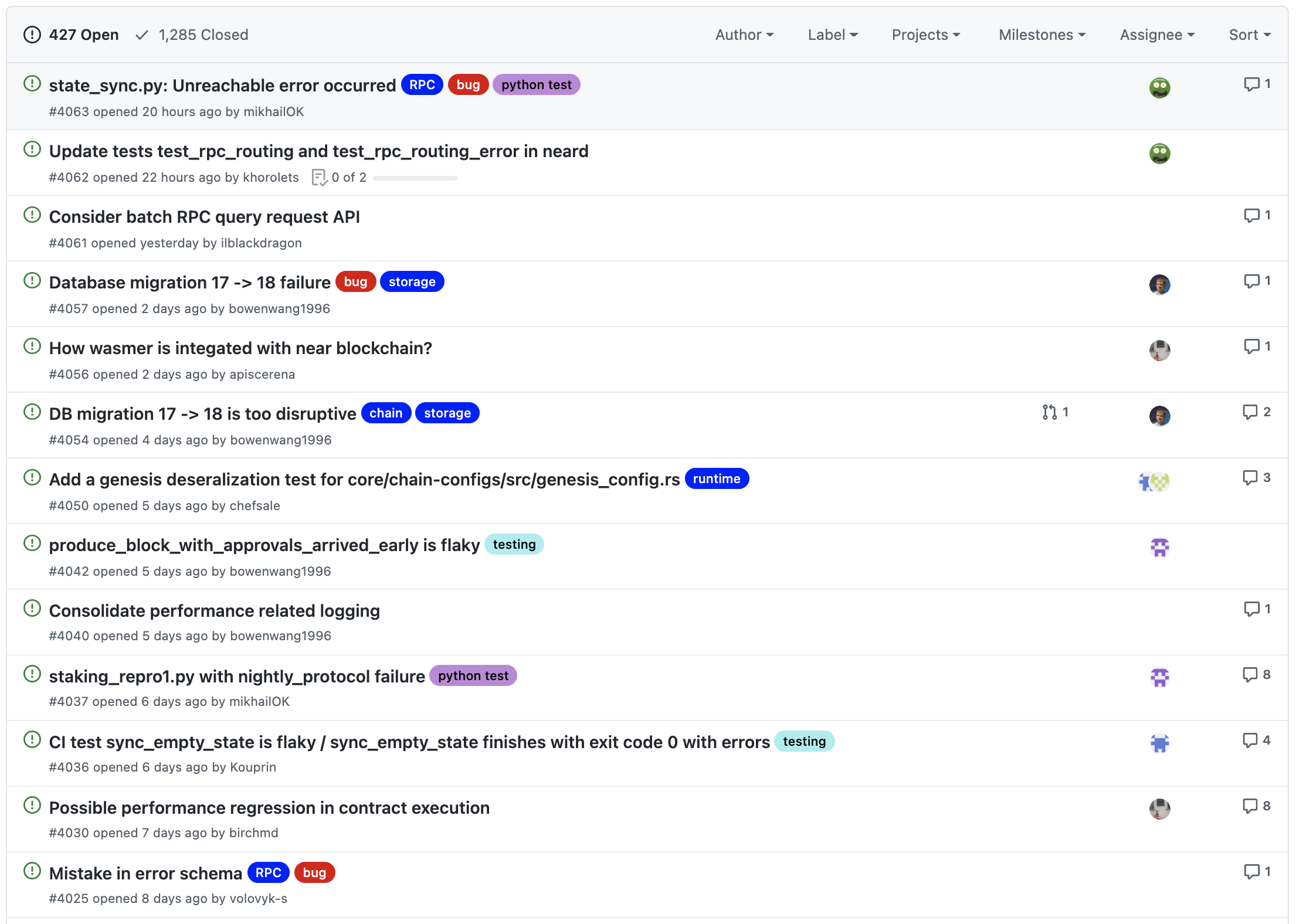Click assignee avatar on wasmer integration issue
1296x924 pixels.
tap(1159, 351)
